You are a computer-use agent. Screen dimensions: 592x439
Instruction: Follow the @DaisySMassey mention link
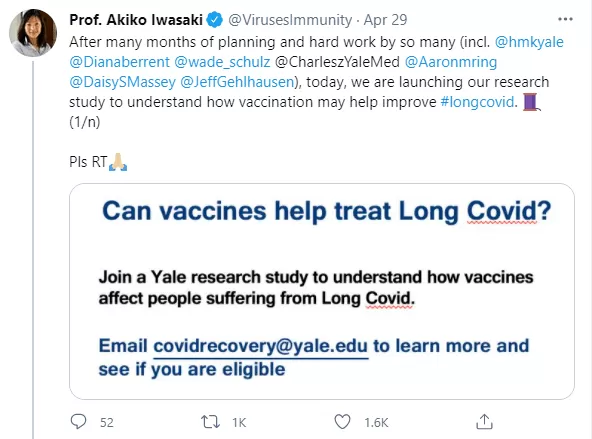coord(123,82)
